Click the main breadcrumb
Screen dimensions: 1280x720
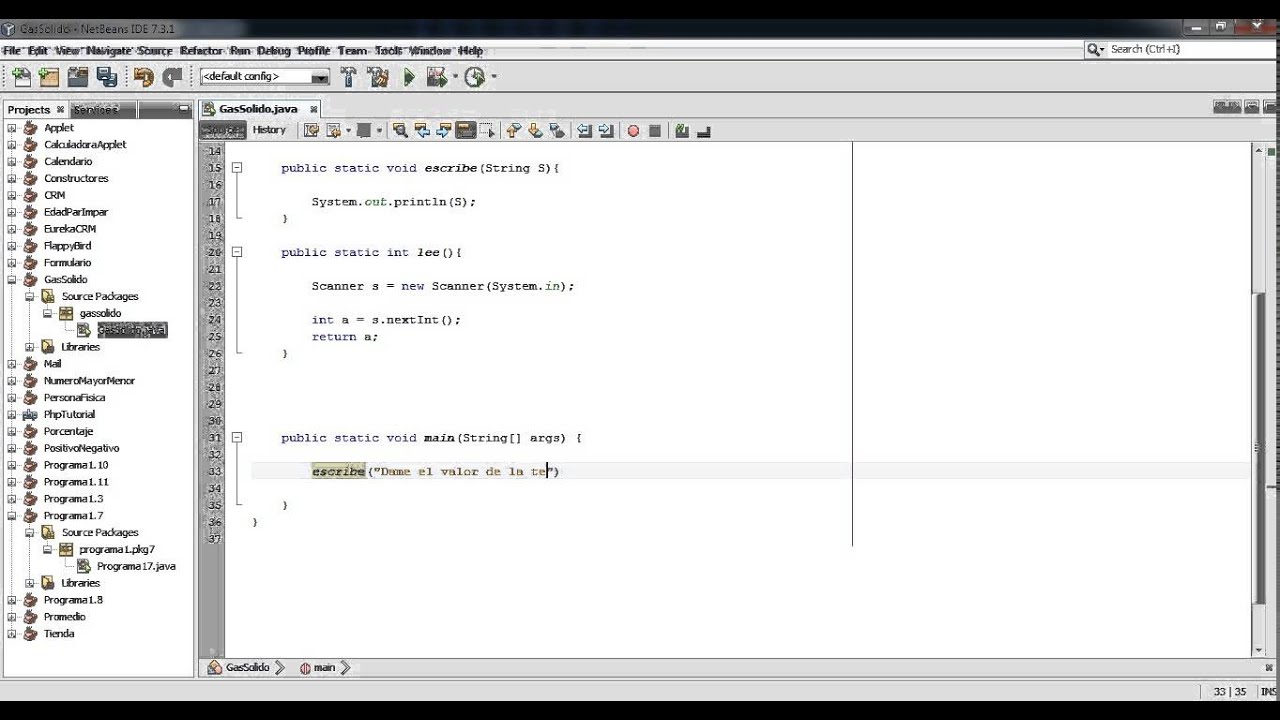[324, 667]
